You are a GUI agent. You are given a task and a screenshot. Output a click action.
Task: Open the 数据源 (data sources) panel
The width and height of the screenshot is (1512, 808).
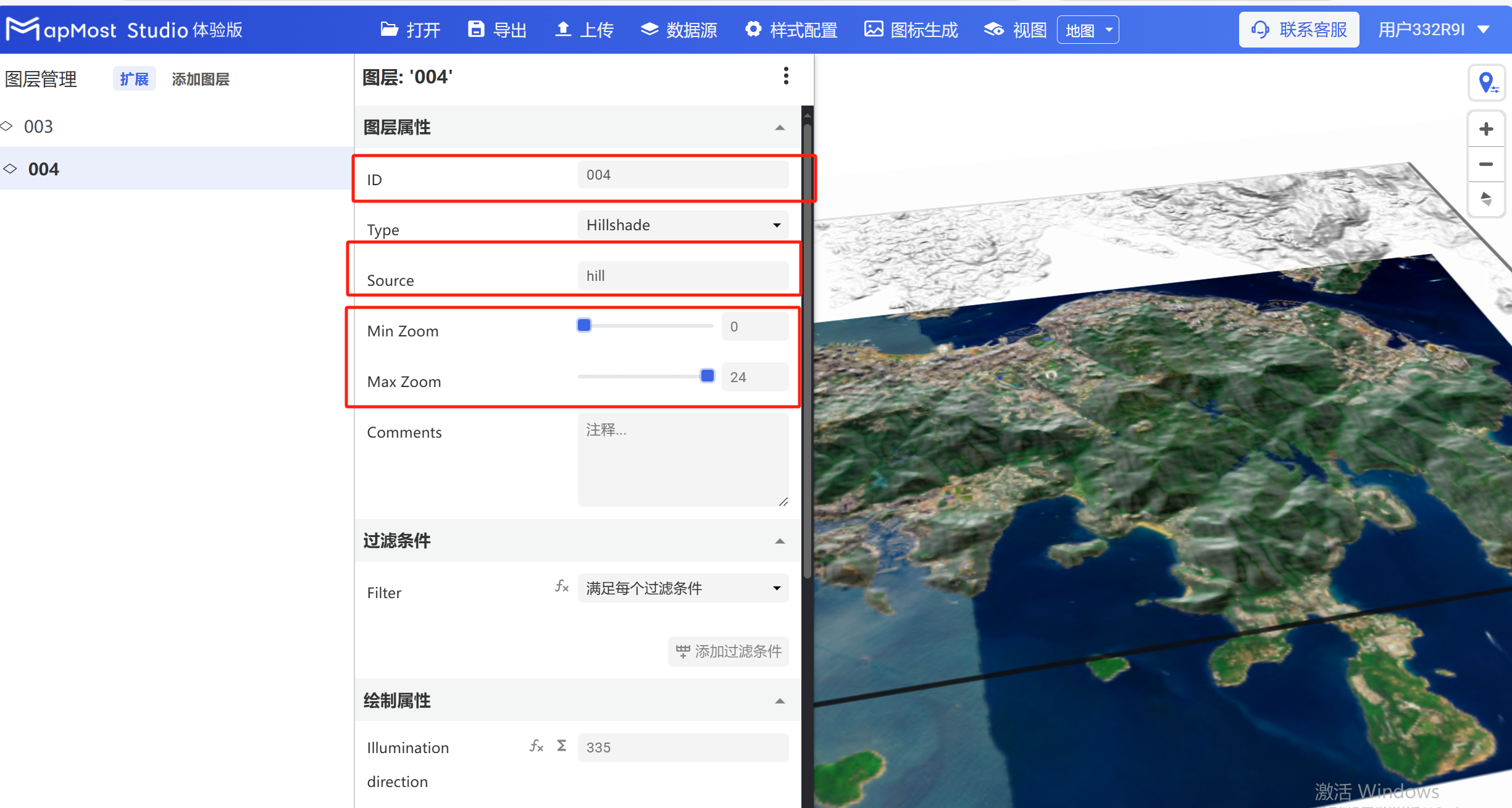point(678,29)
